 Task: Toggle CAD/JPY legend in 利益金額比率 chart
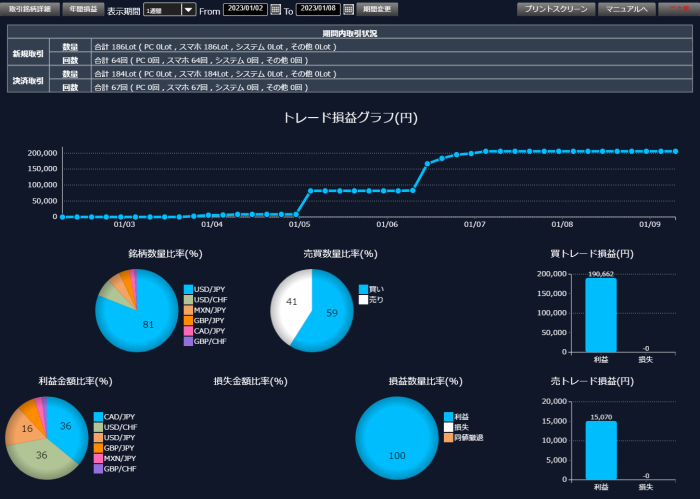[x=98, y=417]
